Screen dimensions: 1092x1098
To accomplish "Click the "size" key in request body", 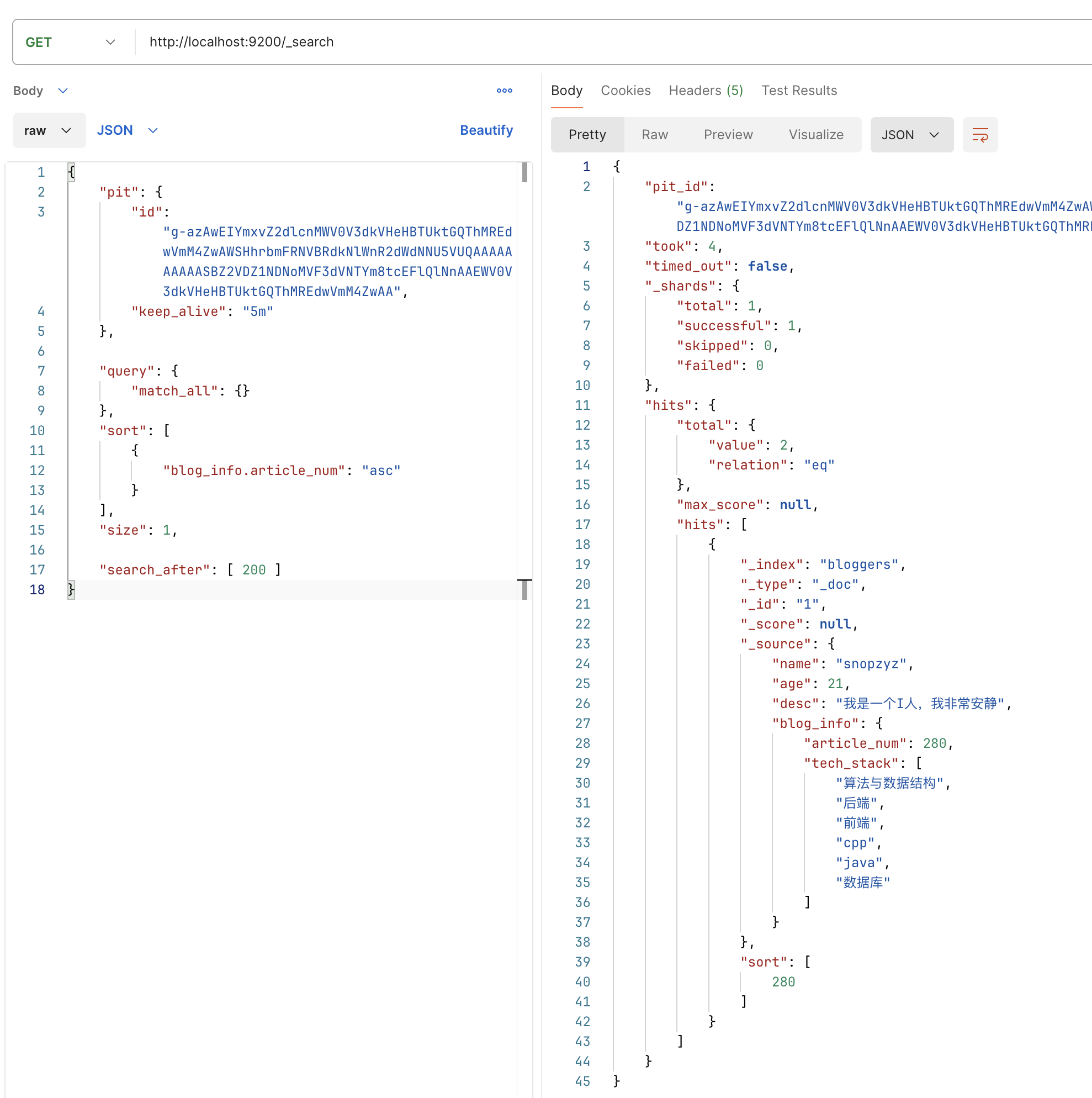I will 123,530.
